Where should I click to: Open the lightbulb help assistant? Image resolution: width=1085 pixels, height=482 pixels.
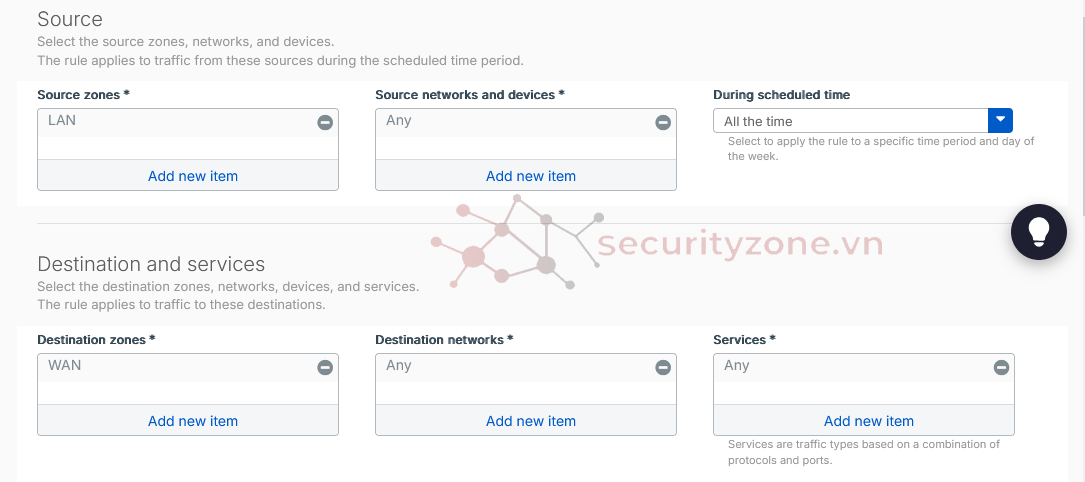(x=1039, y=232)
